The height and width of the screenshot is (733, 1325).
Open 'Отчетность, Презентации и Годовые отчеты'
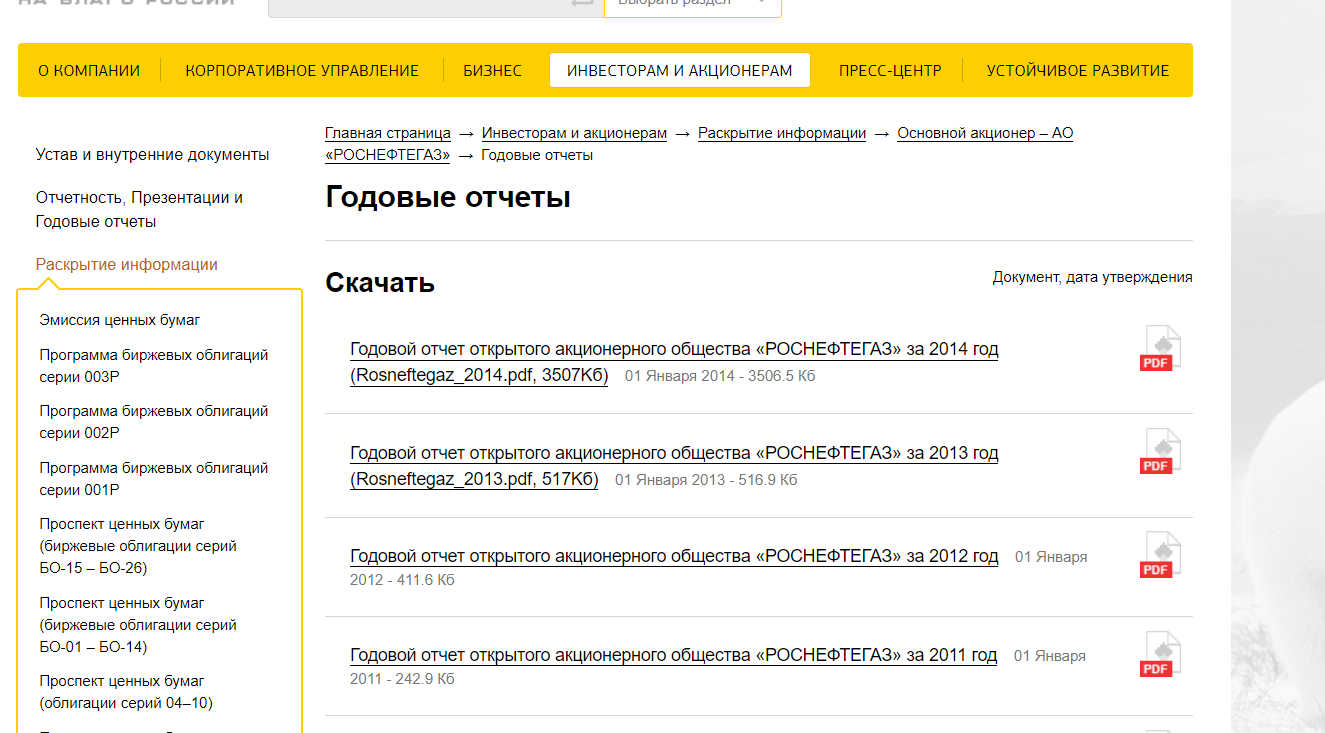tap(139, 209)
